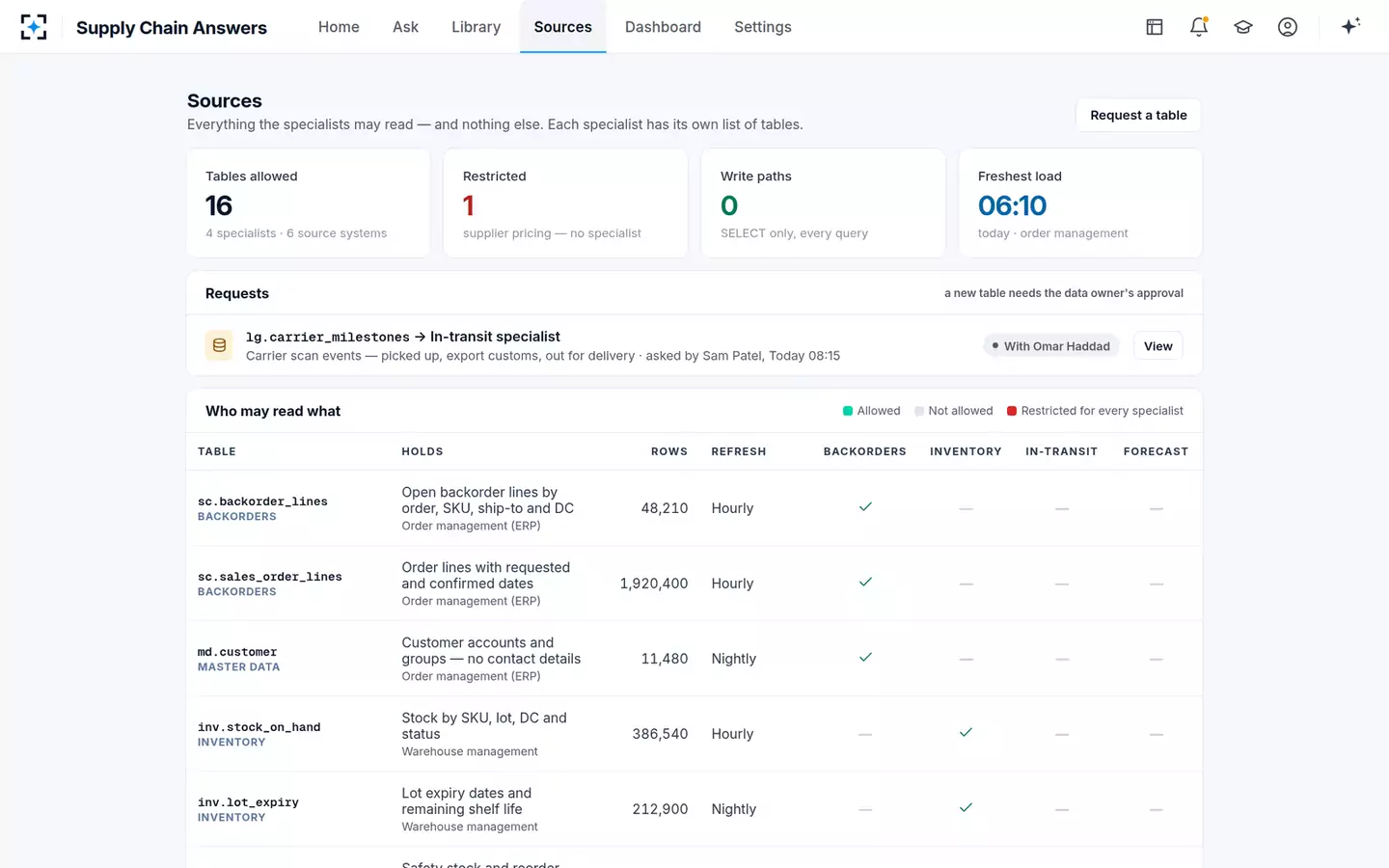Viewport: 1389px width, 868px height.
Task: Switch to the Ask tab
Action: 405,27
